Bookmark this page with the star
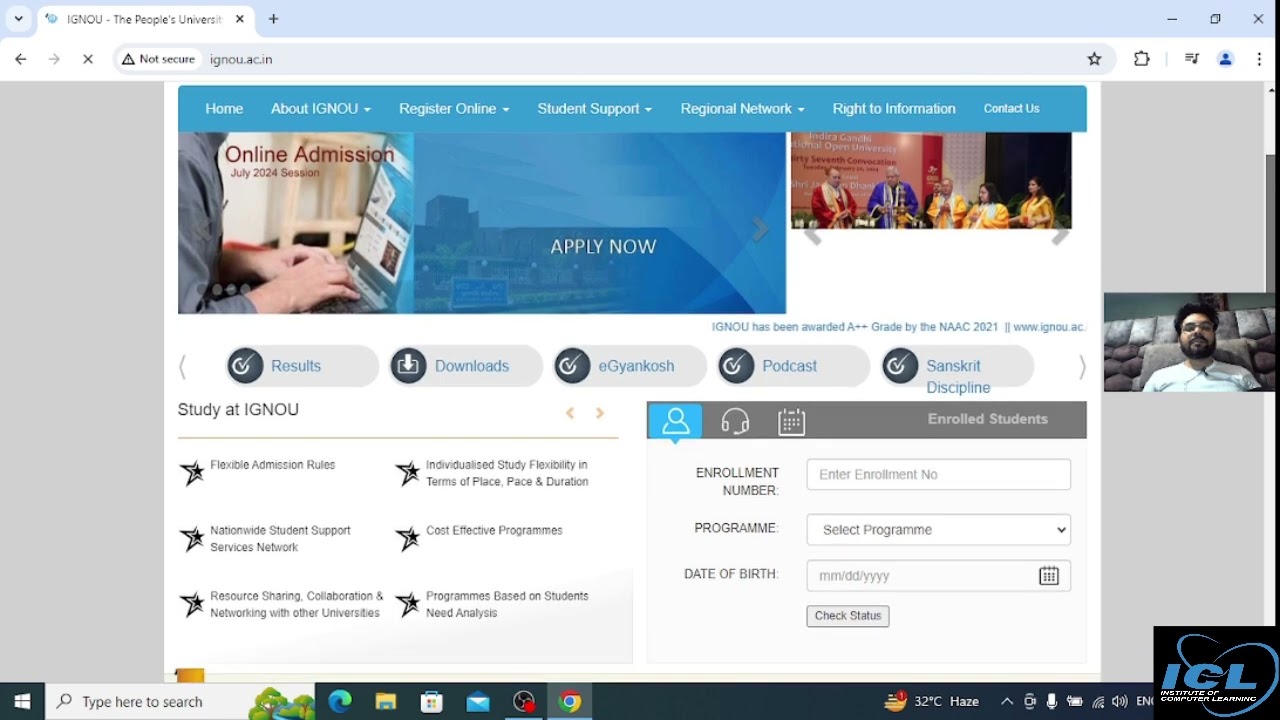Viewport: 1280px width, 720px height. pyautogui.click(x=1094, y=59)
